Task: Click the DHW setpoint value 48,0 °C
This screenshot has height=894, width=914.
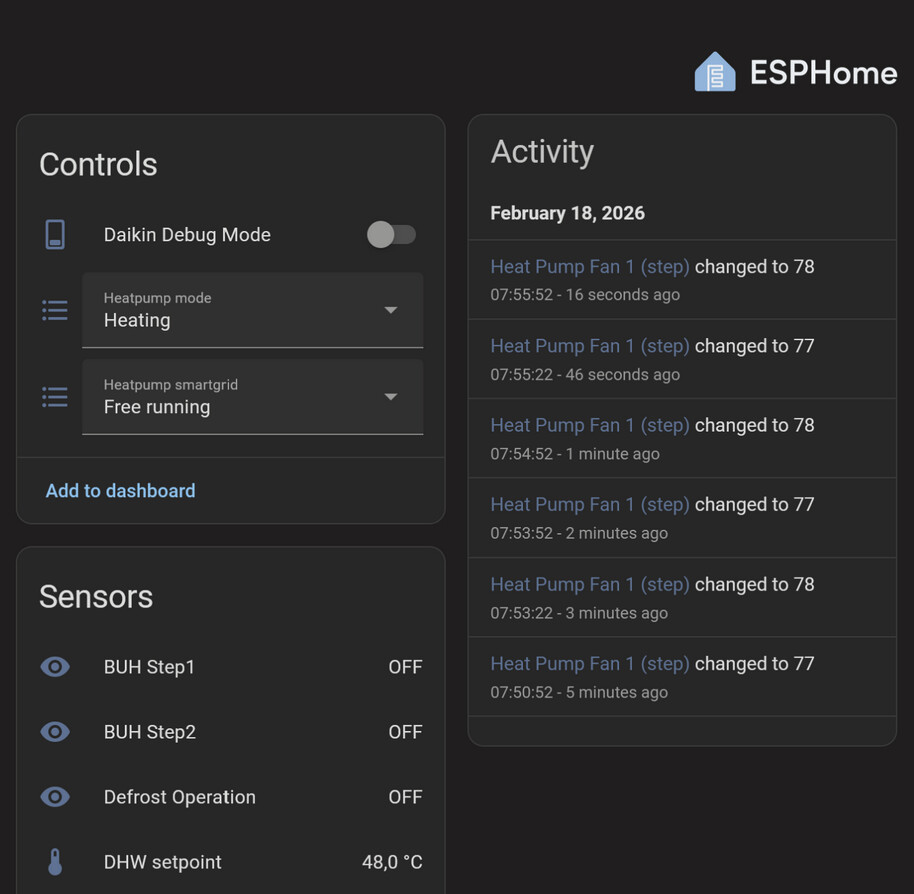Action: coord(392,862)
